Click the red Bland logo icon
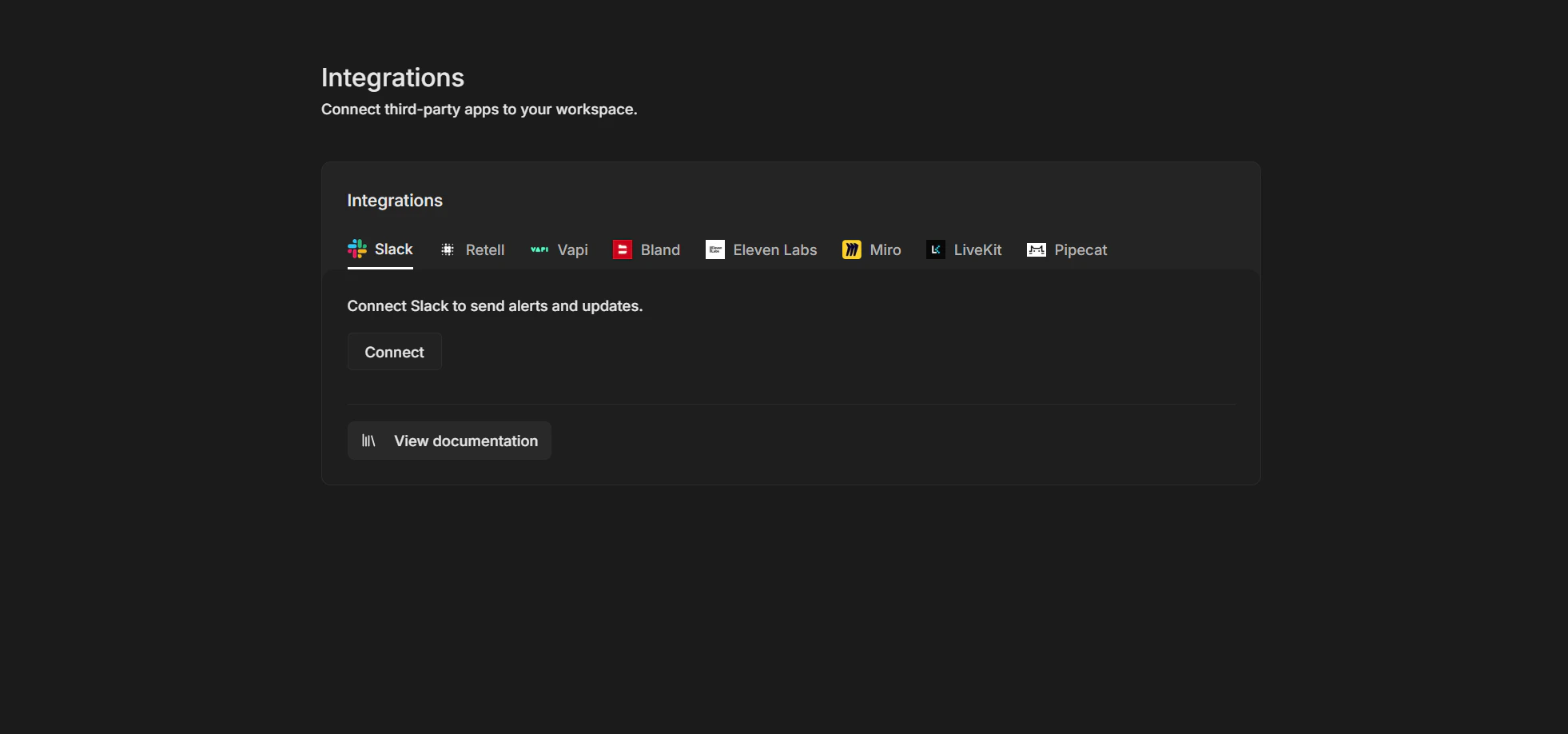Screen dimensions: 1568x734 tap(623, 249)
